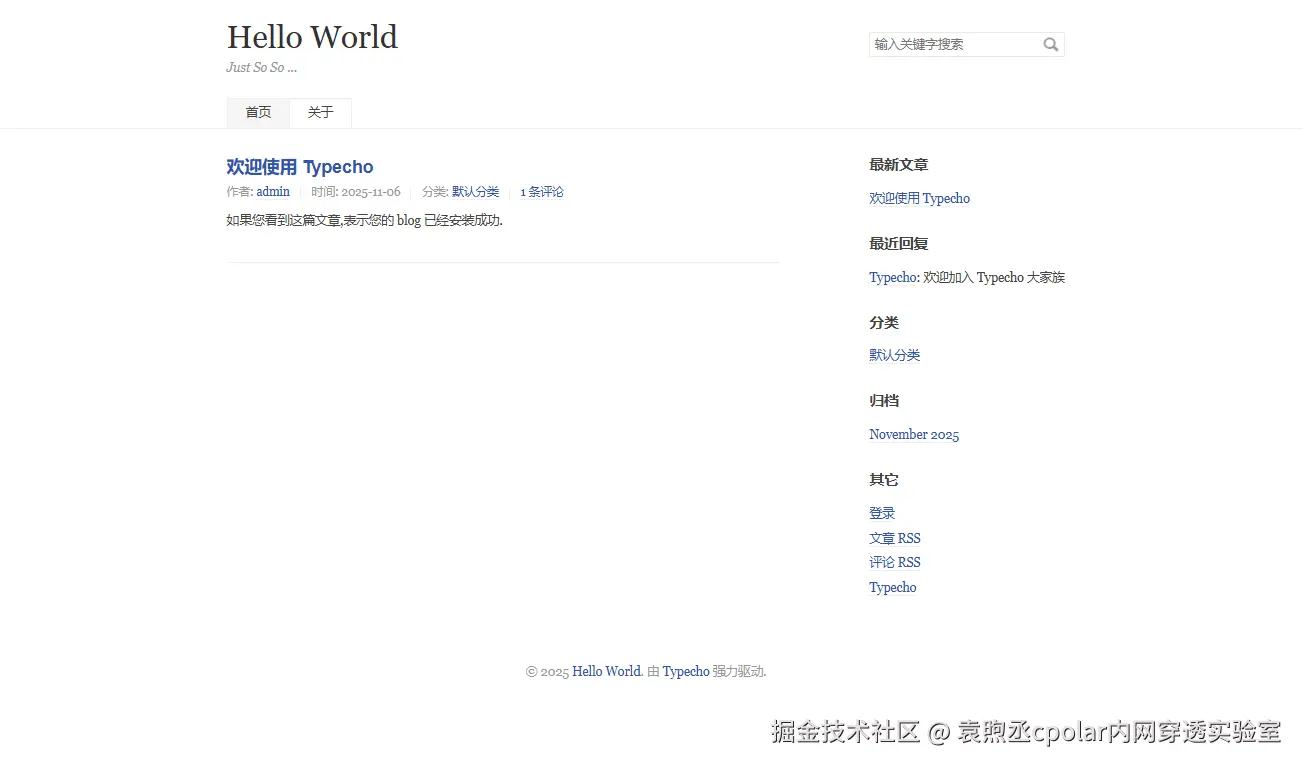The height and width of the screenshot is (768, 1303).
Task: Go to the 登录 login link
Action: click(882, 513)
